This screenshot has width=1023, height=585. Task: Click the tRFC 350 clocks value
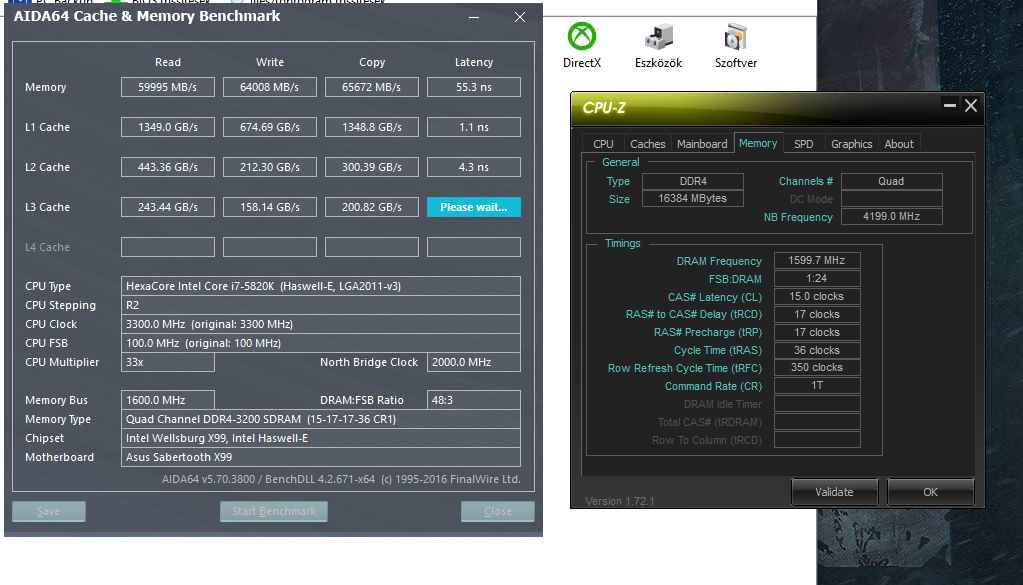coord(817,368)
